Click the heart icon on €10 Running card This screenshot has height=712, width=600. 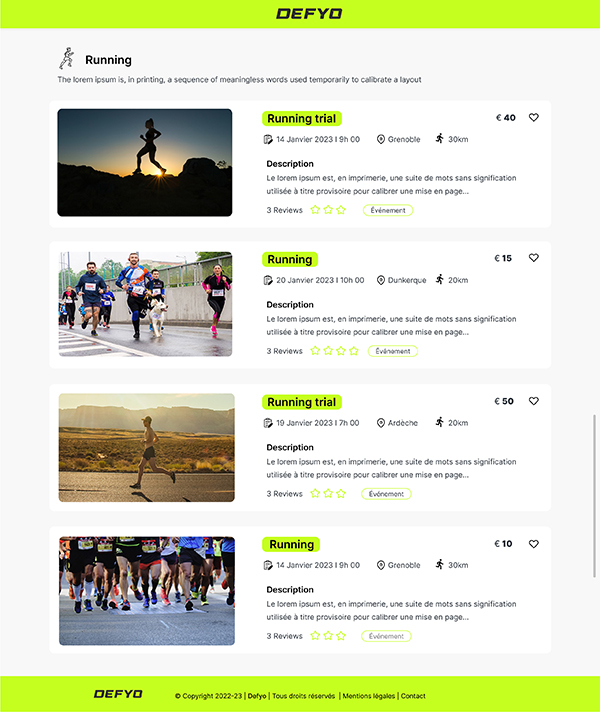(534, 544)
